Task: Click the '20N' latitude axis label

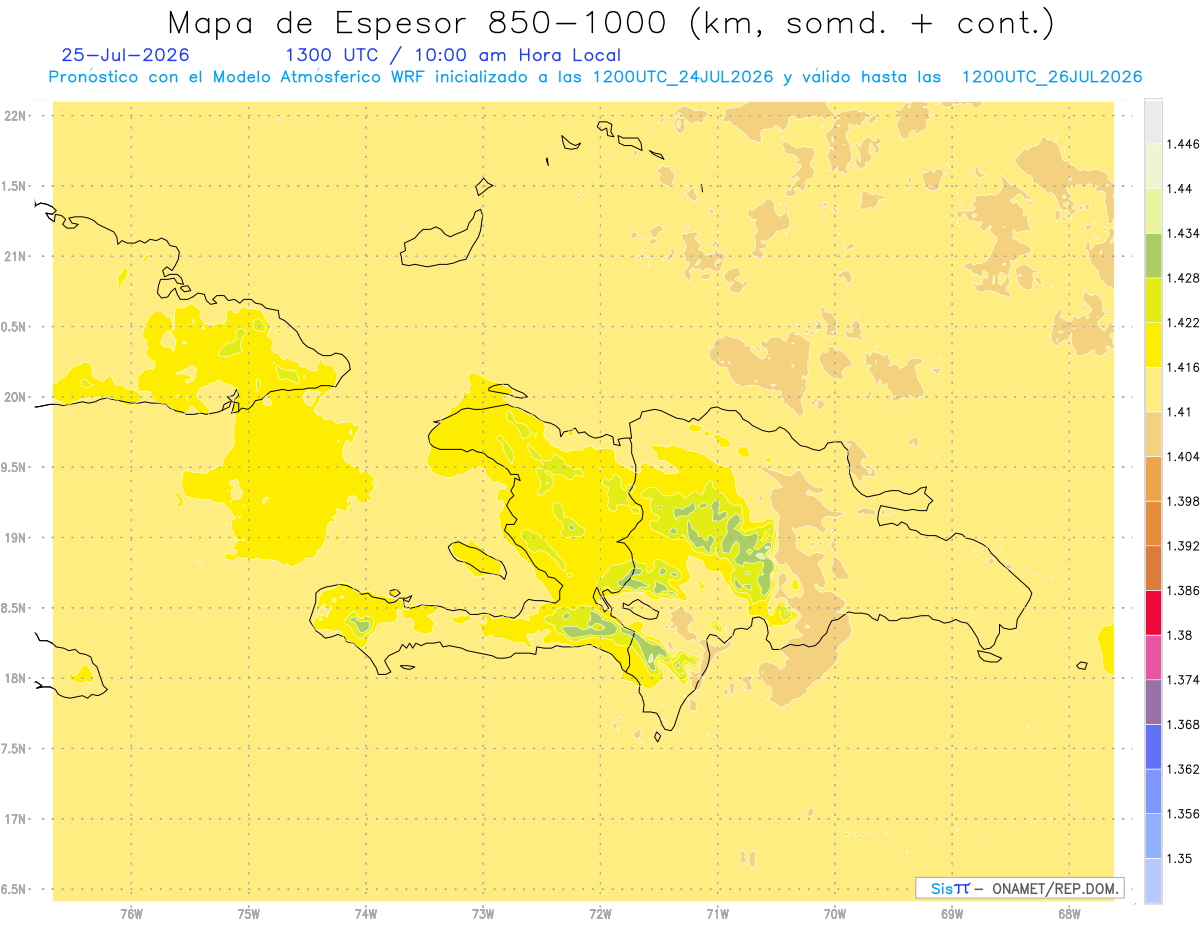Action: pos(15,398)
